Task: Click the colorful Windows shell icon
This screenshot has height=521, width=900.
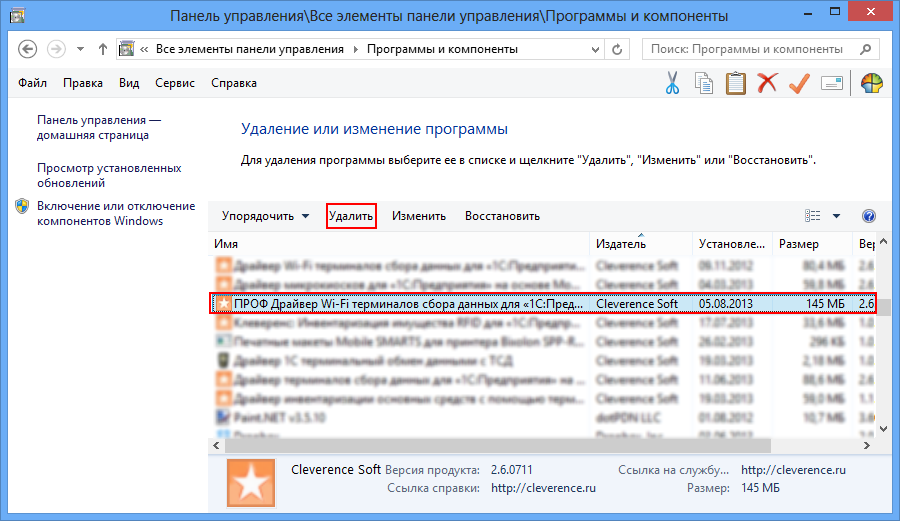Action: [x=871, y=84]
